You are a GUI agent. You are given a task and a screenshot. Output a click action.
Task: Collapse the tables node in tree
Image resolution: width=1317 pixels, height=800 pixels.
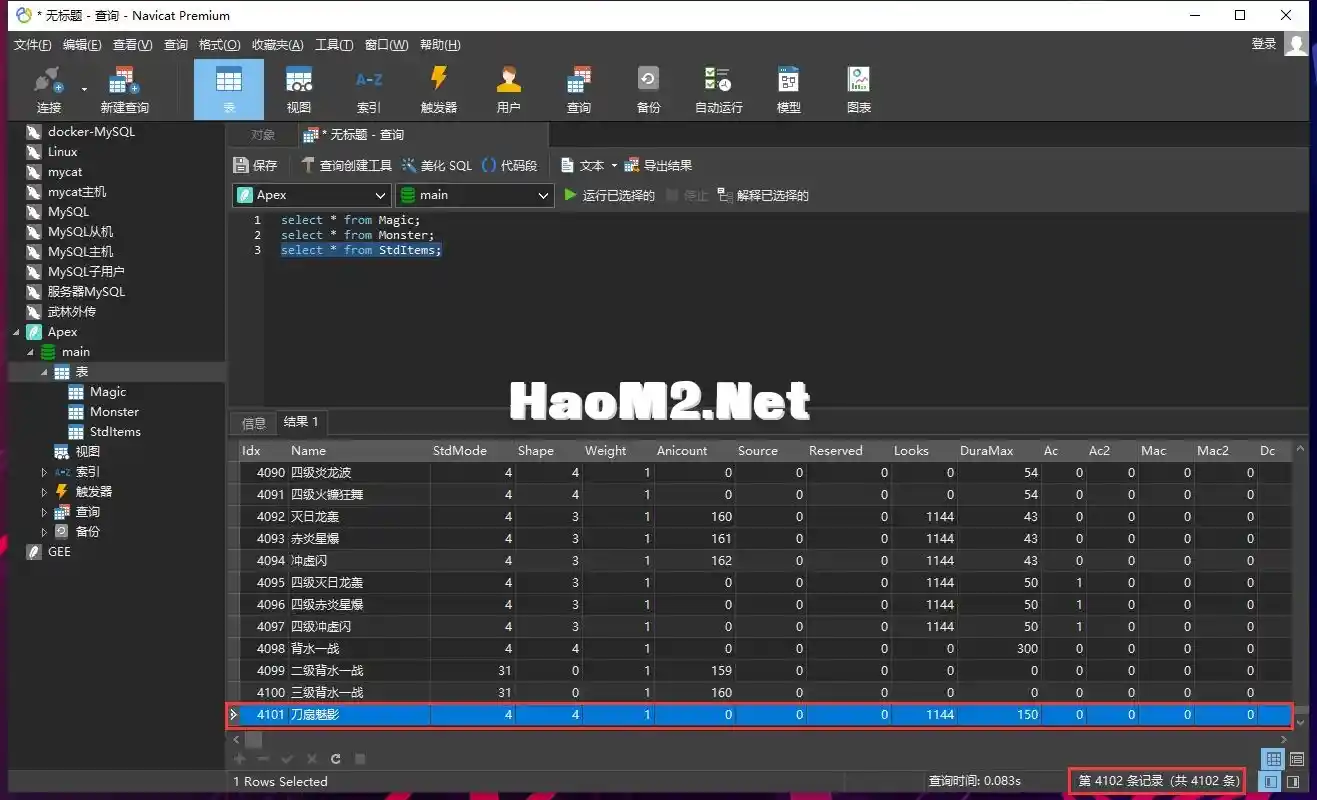click(44, 372)
